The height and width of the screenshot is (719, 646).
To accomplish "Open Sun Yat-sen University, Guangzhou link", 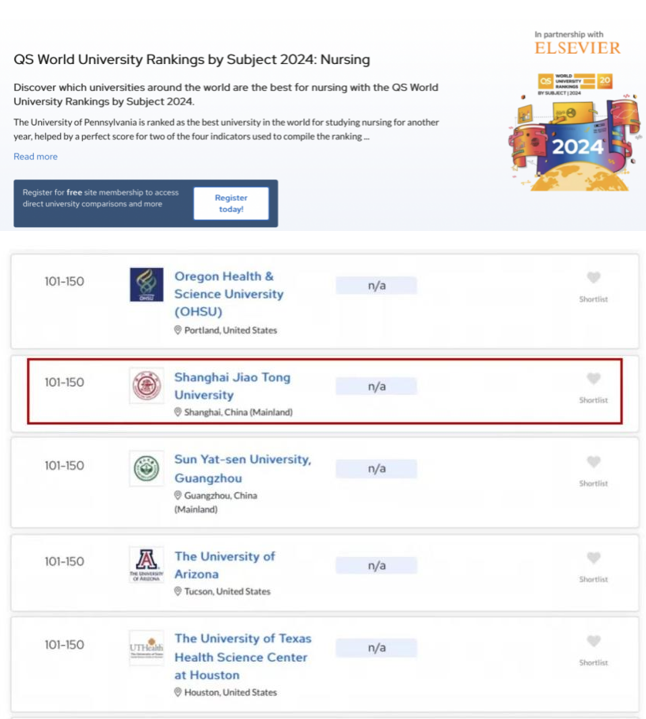I will pos(243,469).
